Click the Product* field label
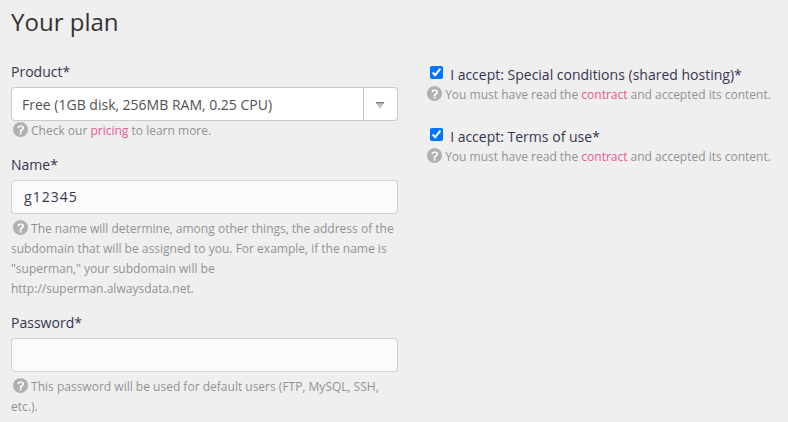Image resolution: width=788 pixels, height=422 pixels. [40, 72]
